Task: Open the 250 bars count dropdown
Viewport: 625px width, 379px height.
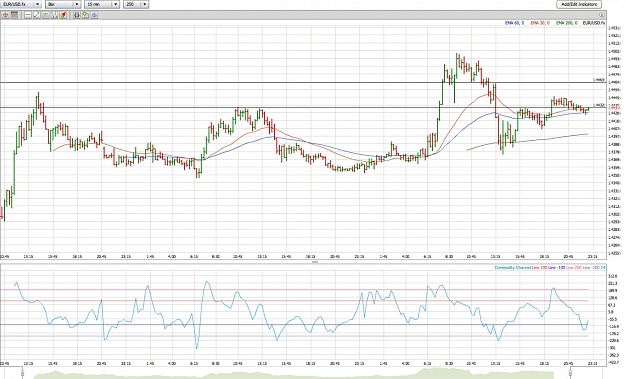Action: coord(136,4)
